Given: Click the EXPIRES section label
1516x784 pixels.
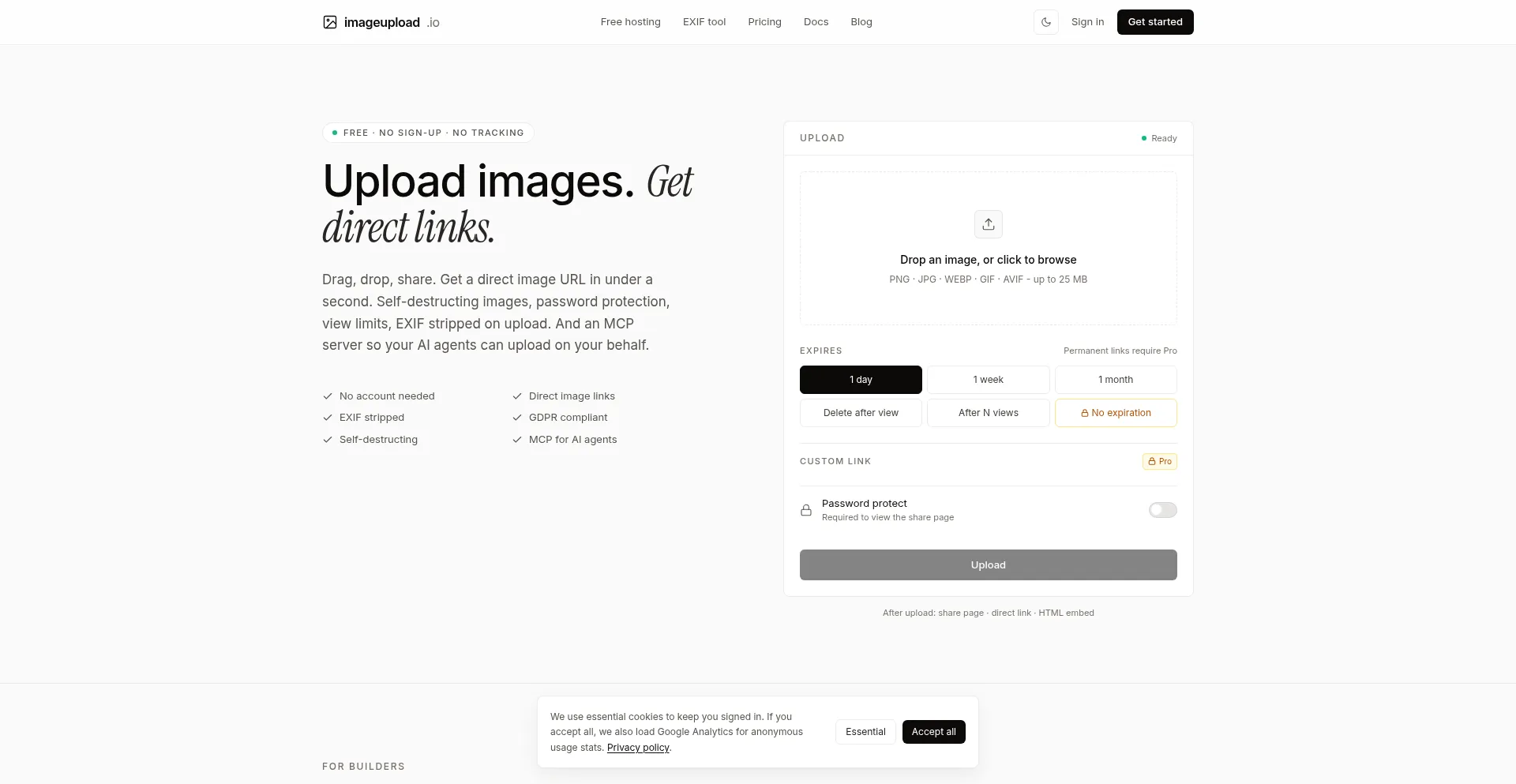Looking at the screenshot, I should pyautogui.click(x=821, y=351).
